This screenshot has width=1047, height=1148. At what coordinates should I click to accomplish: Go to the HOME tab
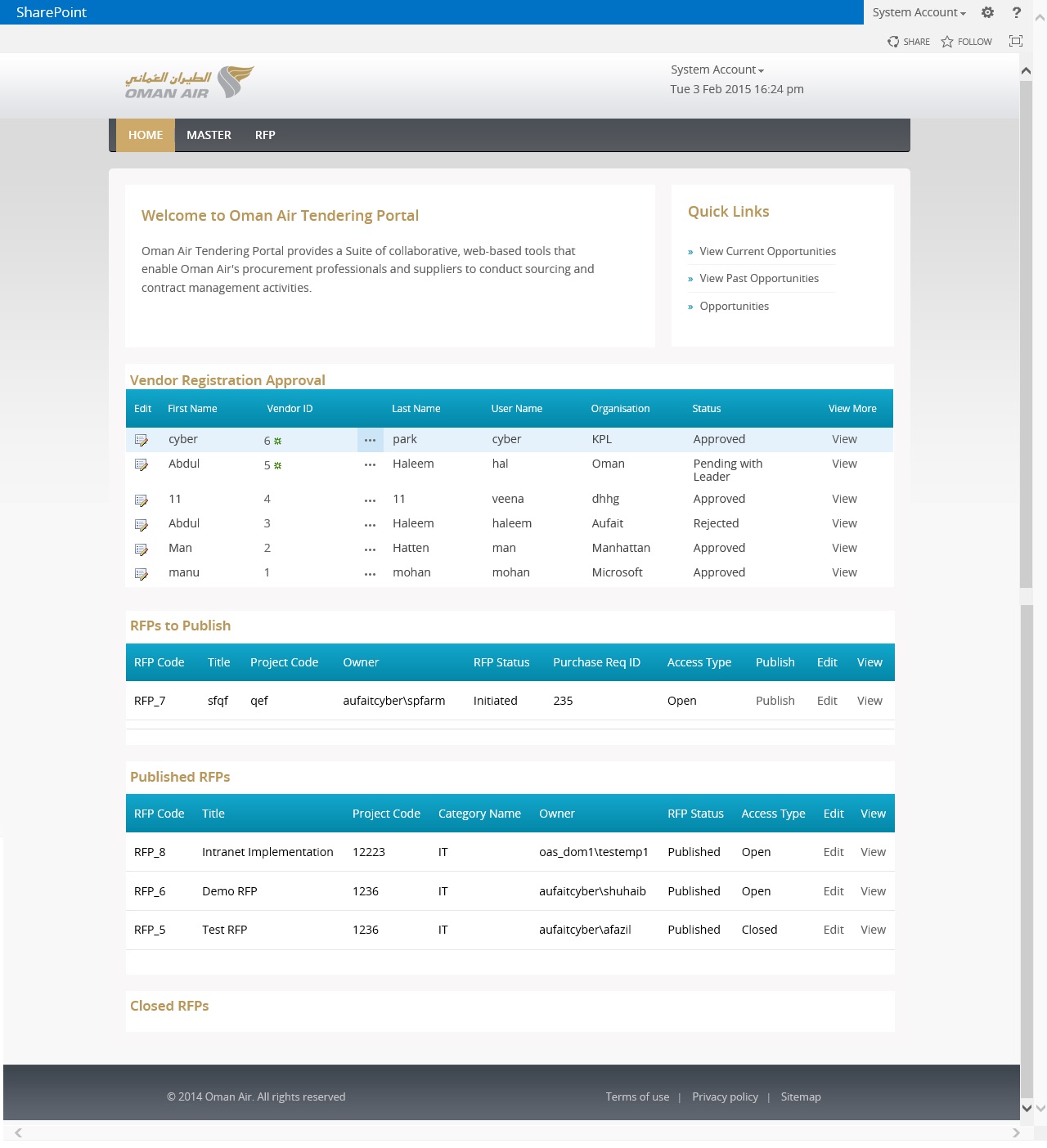tap(146, 135)
